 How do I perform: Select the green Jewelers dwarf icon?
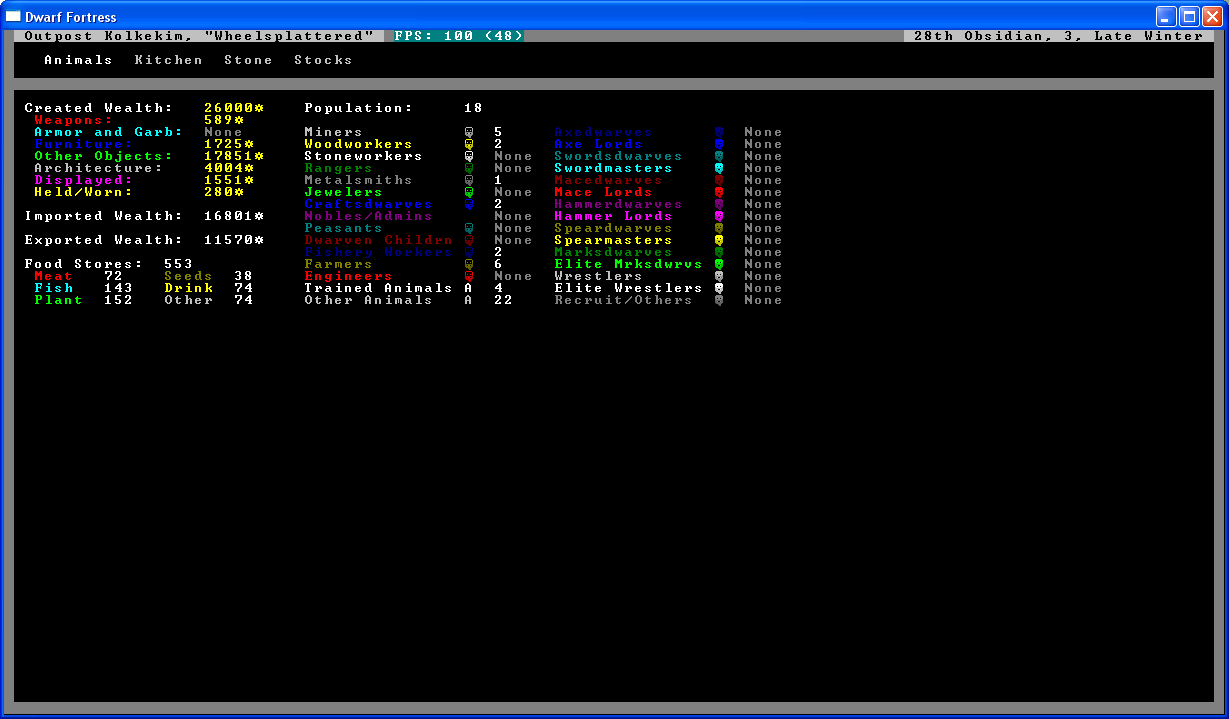click(x=469, y=192)
